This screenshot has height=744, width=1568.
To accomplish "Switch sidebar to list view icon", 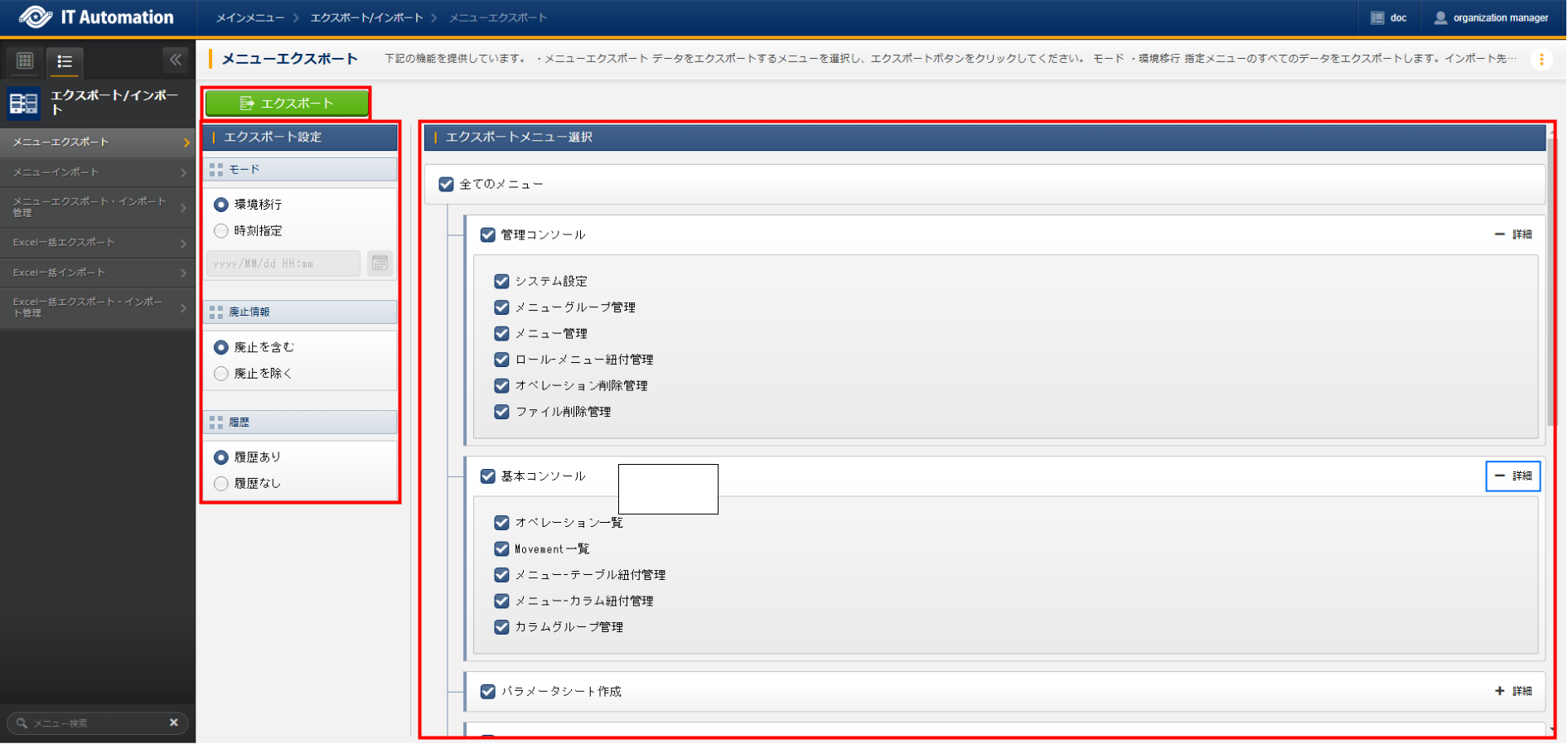I will click(x=65, y=61).
